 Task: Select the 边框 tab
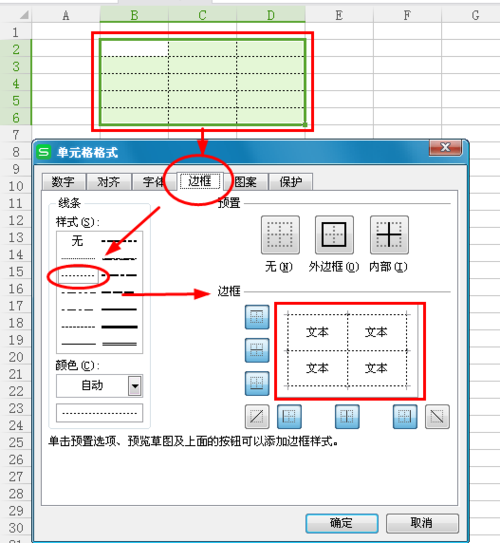tap(199, 181)
